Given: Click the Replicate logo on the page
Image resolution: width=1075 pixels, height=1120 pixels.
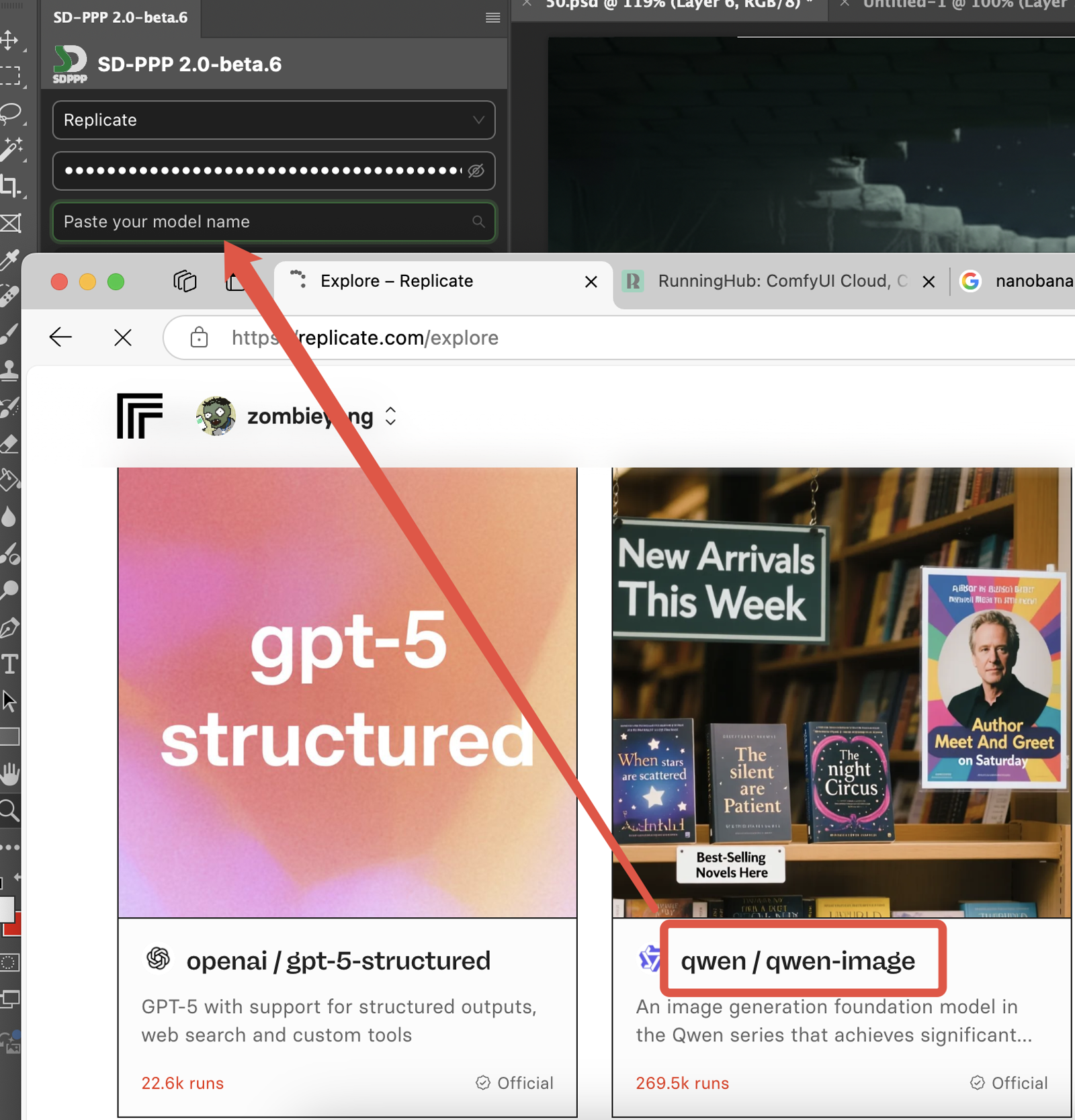Looking at the screenshot, I should [140, 416].
